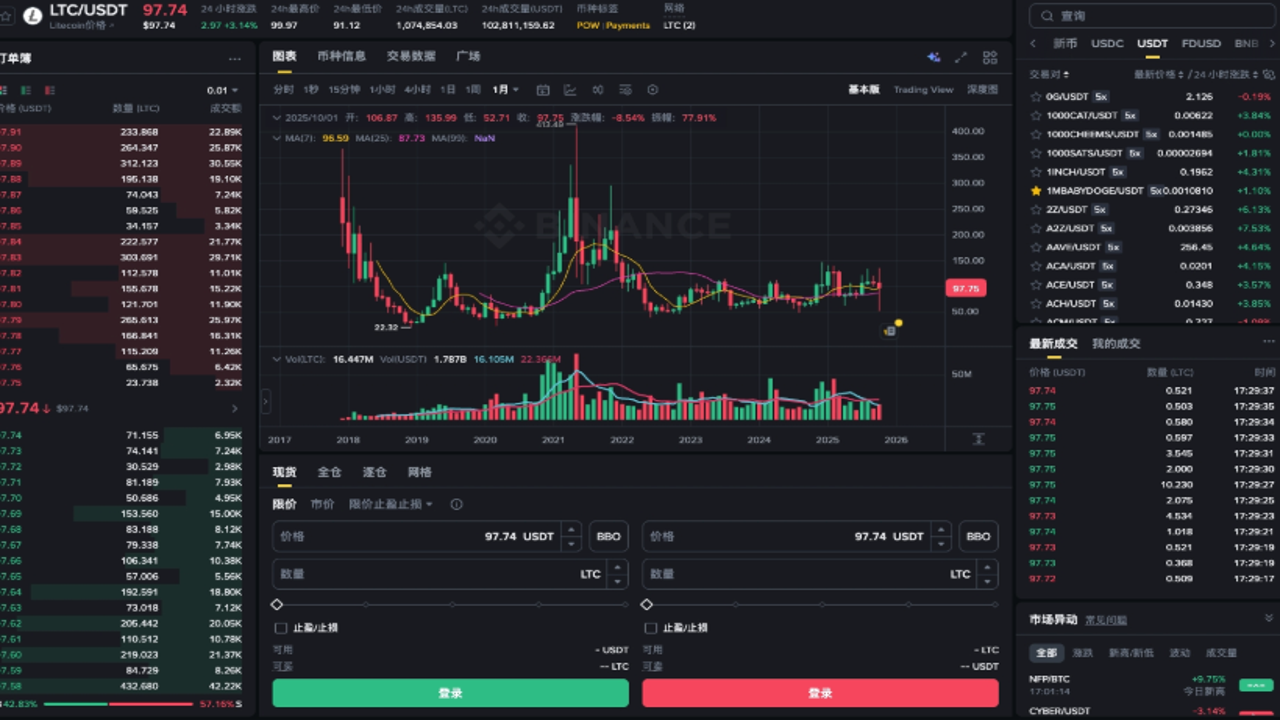Star the ACH/USDT pair
This screenshot has width=1280, height=720.
coord(1036,304)
